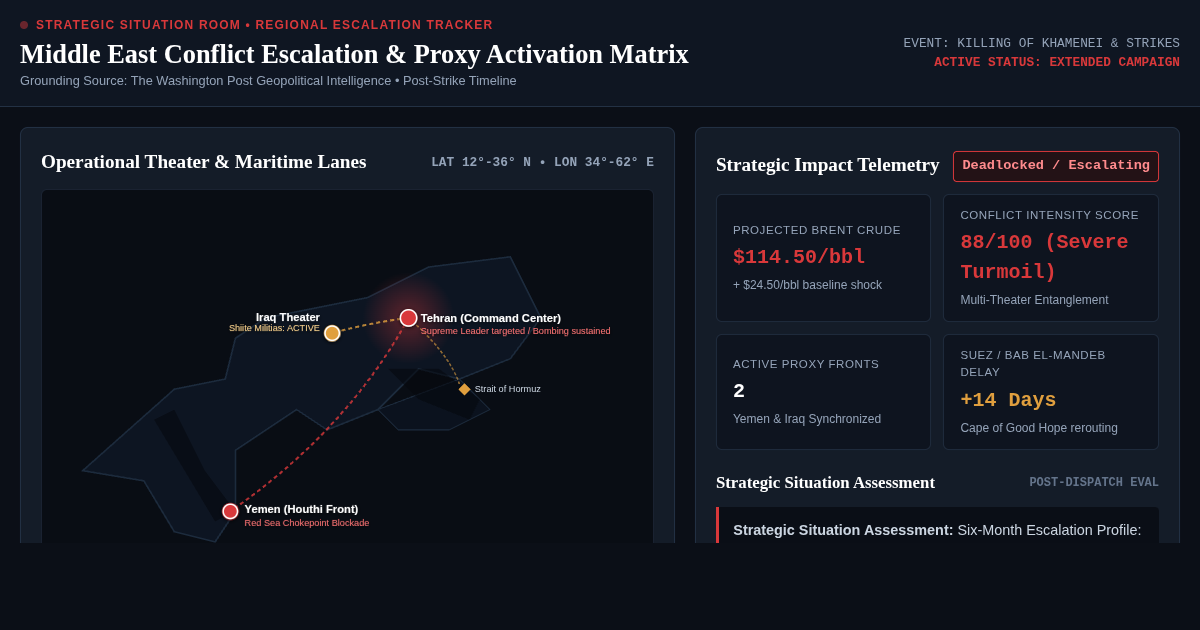
Task: Click the + $24.50/bbl baseline shock note
Action: tap(807, 285)
